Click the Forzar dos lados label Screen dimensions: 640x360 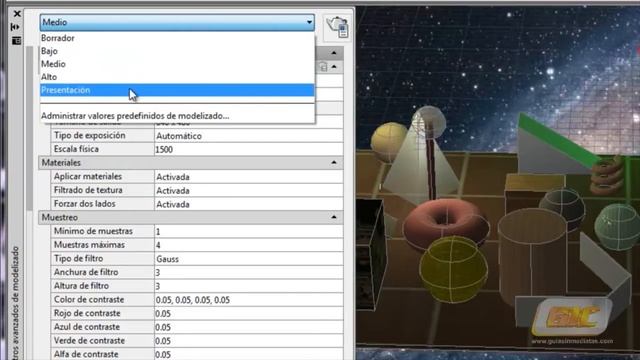pos(84,204)
